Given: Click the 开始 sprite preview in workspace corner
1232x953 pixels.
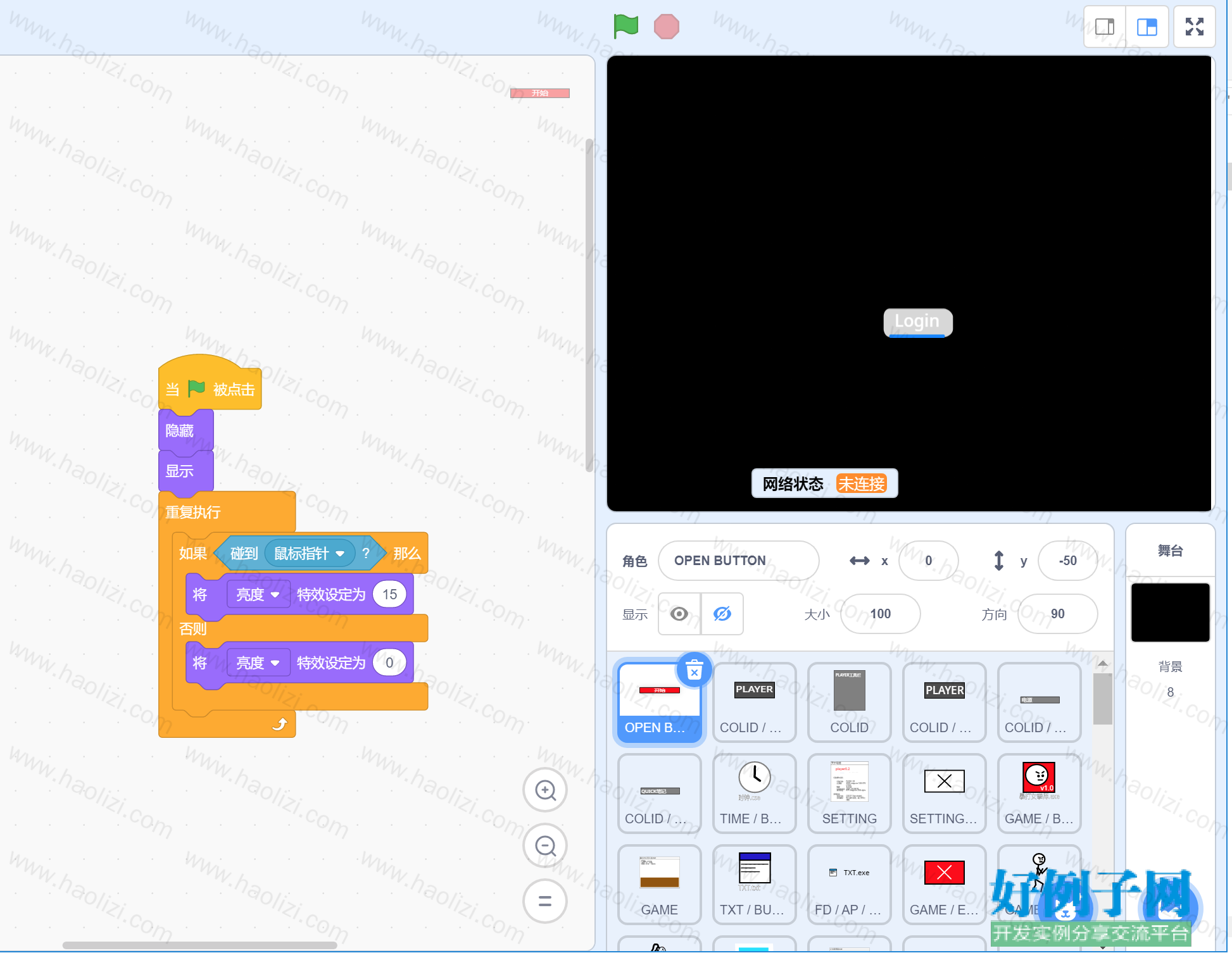Looking at the screenshot, I should point(540,93).
